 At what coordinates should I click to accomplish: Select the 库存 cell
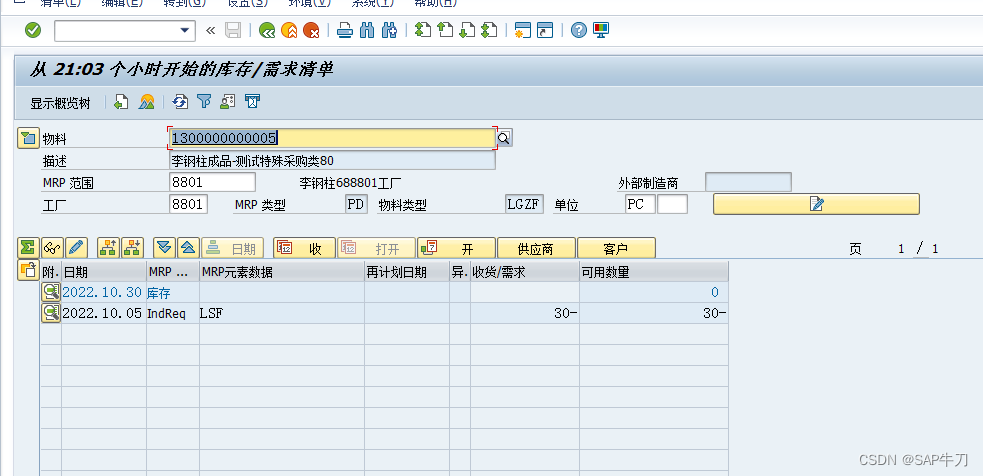point(172,292)
